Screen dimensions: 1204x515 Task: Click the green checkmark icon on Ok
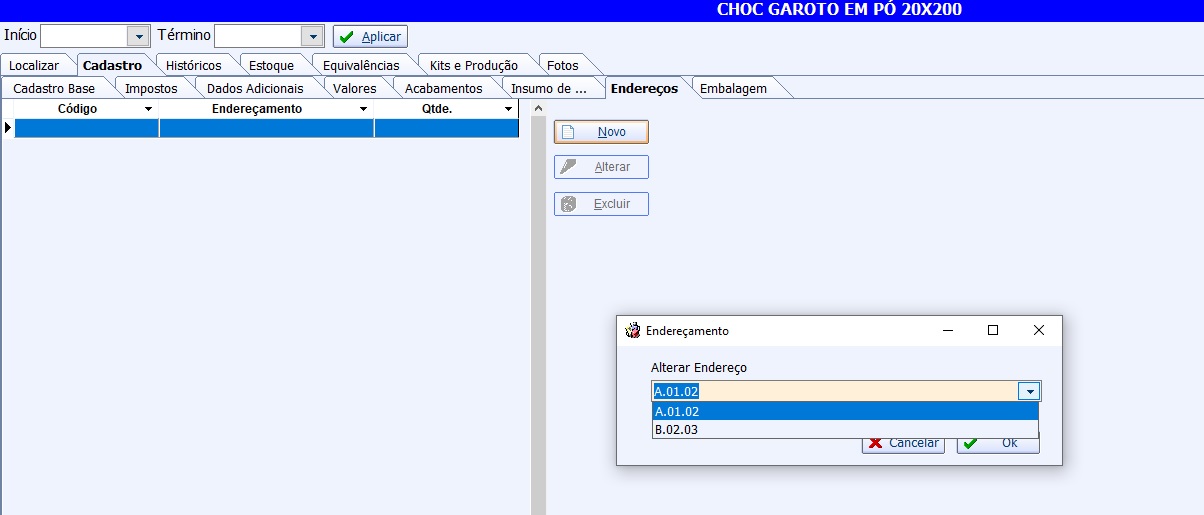[x=970, y=442]
